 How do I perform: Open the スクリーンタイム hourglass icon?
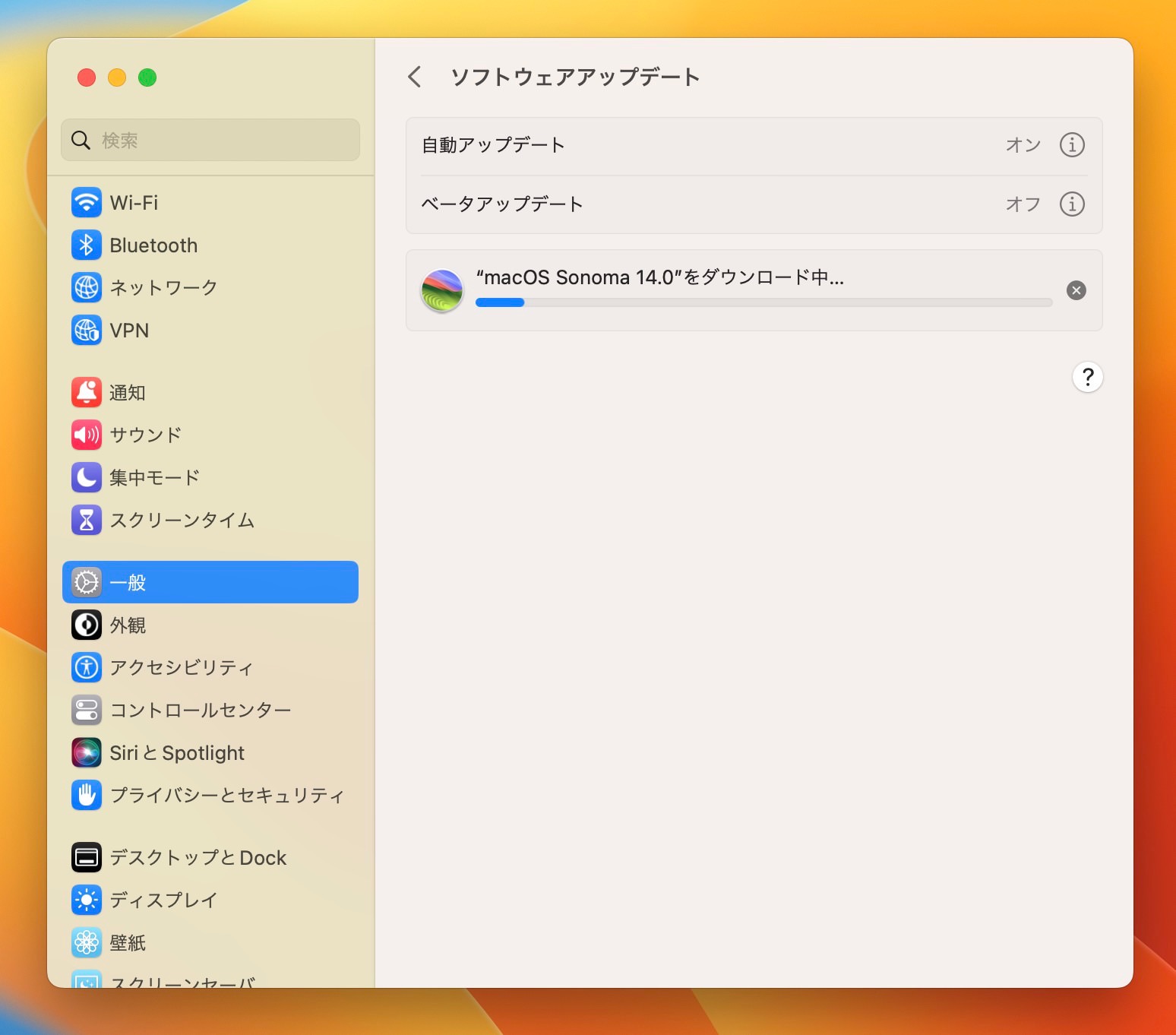click(87, 520)
